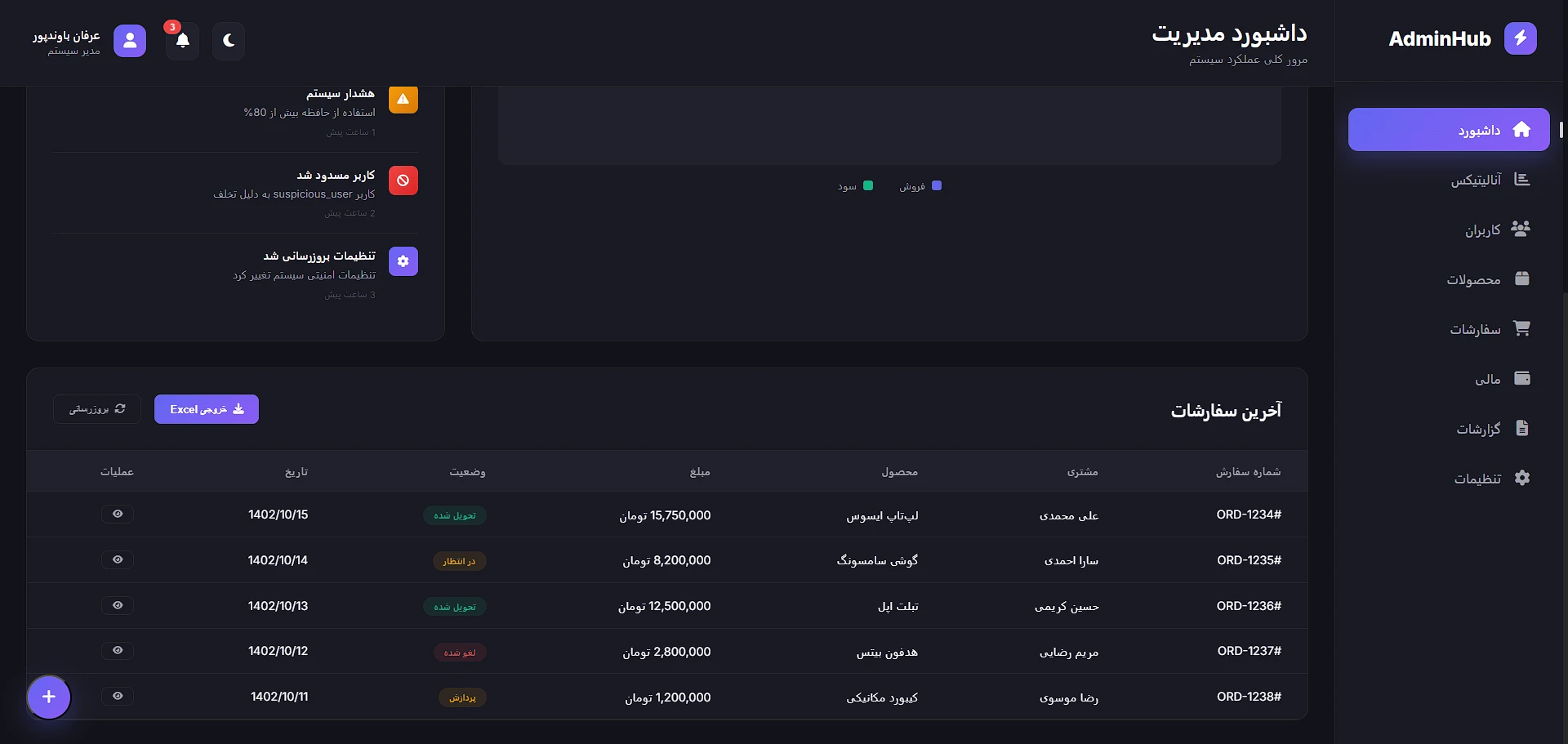Go to کاربران in the sidebar
Image resolution: width=1568 pixels, height=744 pixels.
(x=1496, y=229)
